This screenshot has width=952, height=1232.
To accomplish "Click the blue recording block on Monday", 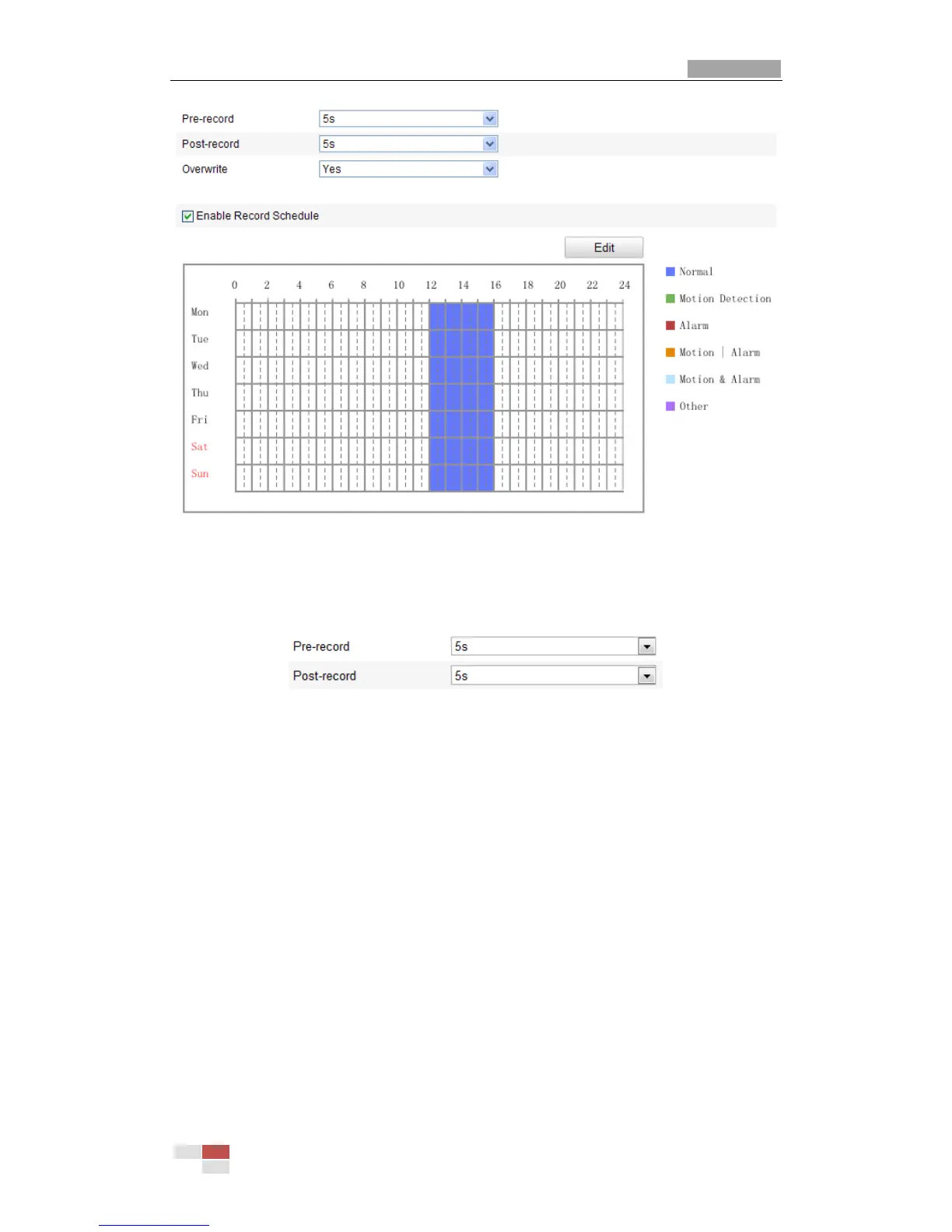I will pyautogui.click(x=461, y=317).
